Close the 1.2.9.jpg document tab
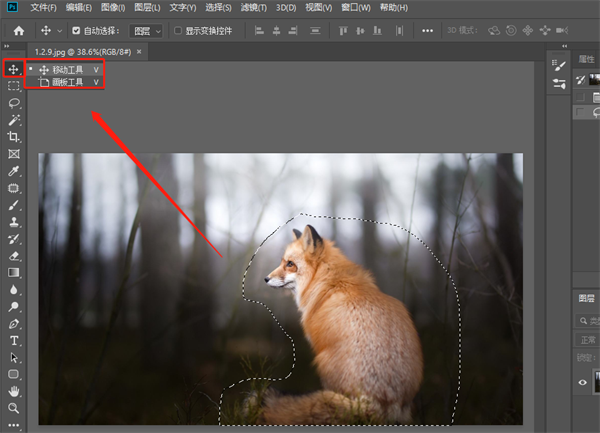The width and height of the screenshot is (600, 433). [139, 50]
